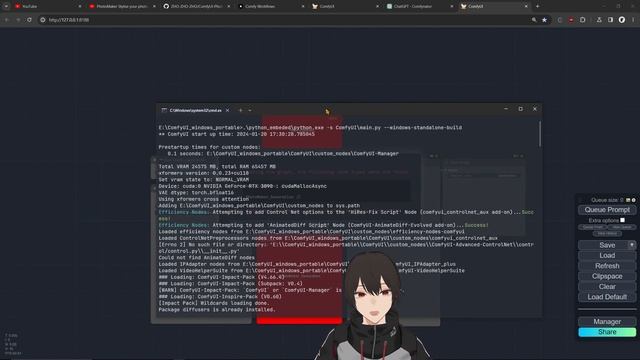
Task: Click the panel icon next to Queue size
Action: click(x=628, y=200)
